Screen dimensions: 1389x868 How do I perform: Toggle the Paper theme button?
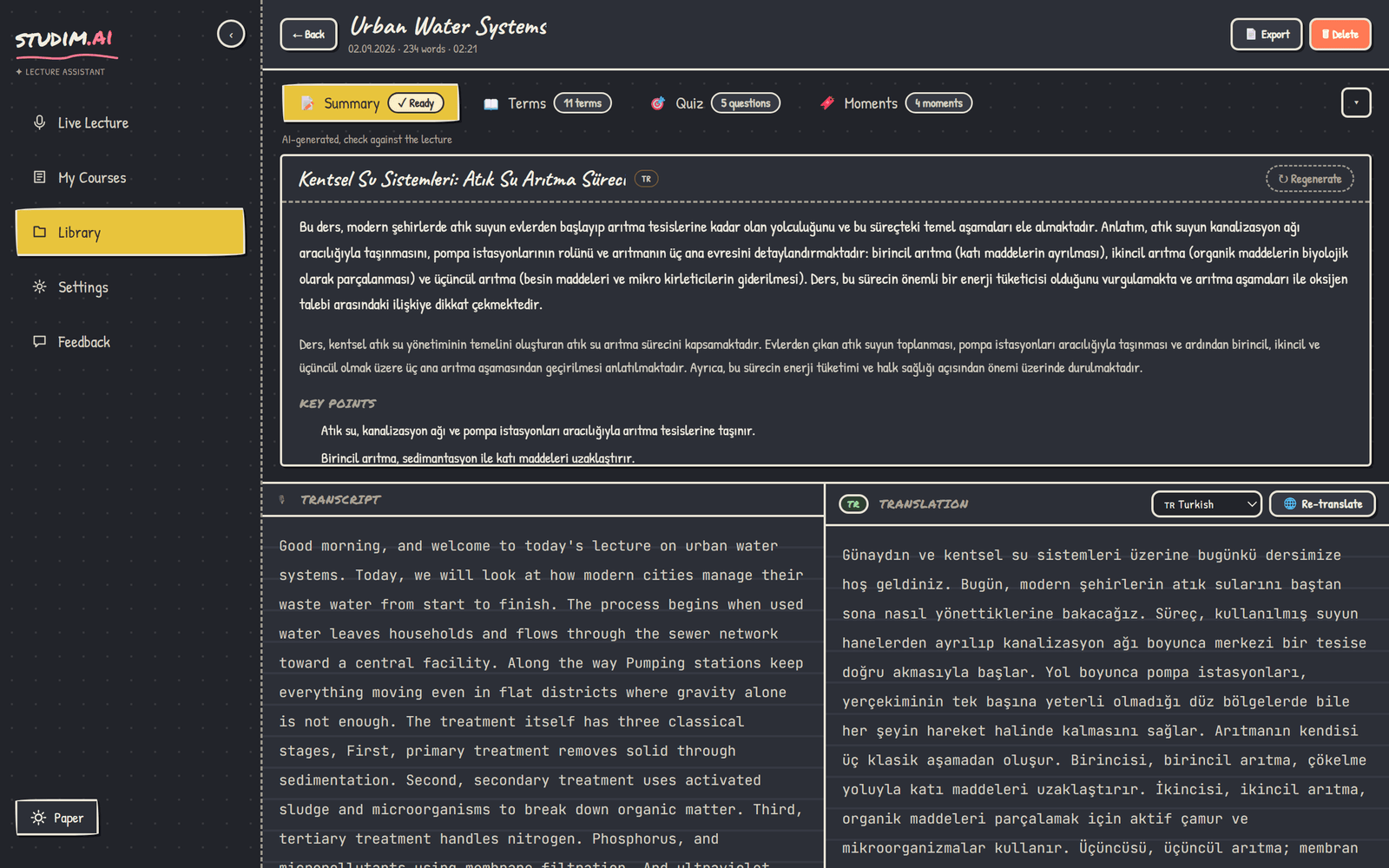57,818
